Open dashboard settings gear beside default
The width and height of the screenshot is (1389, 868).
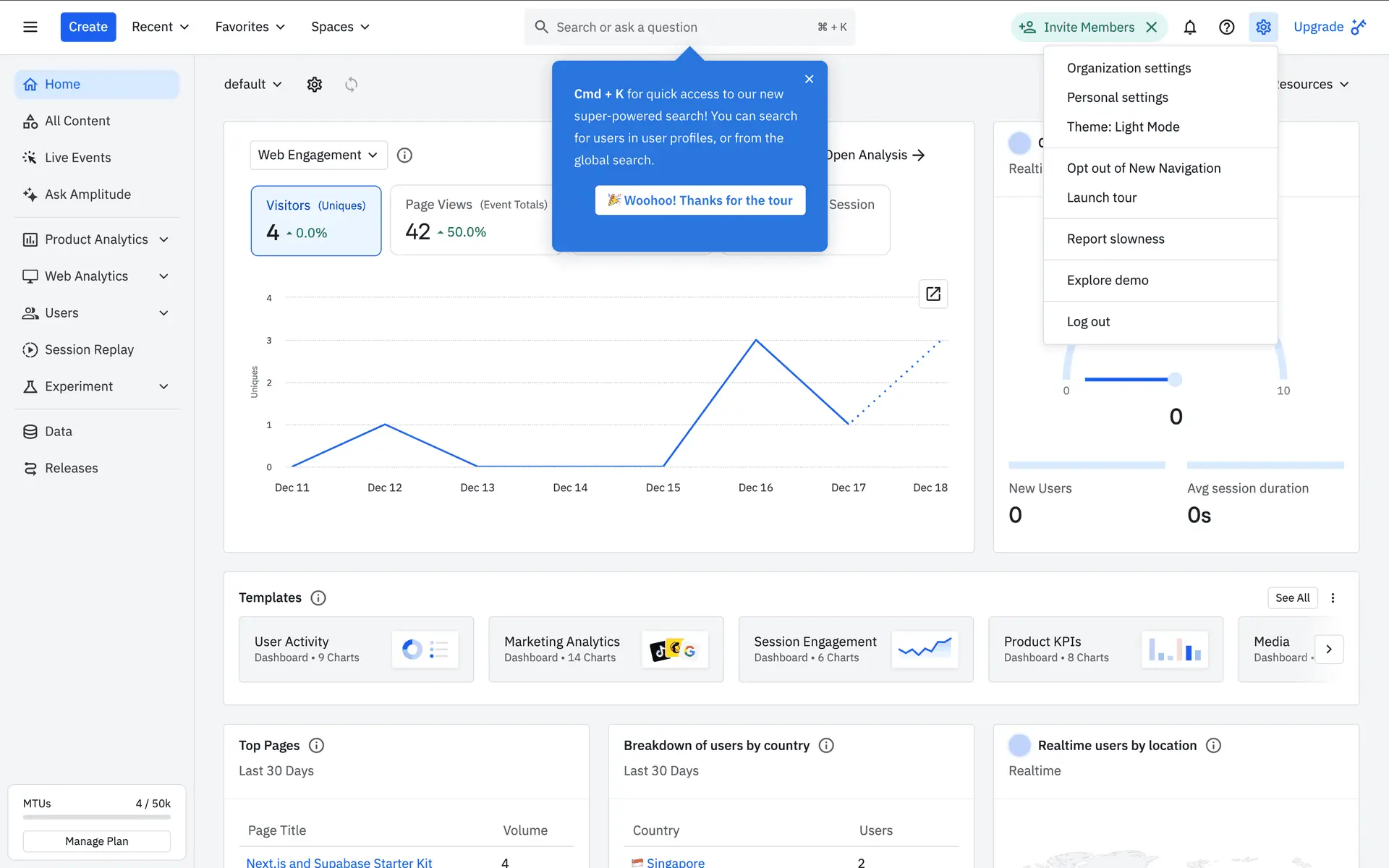314,85
